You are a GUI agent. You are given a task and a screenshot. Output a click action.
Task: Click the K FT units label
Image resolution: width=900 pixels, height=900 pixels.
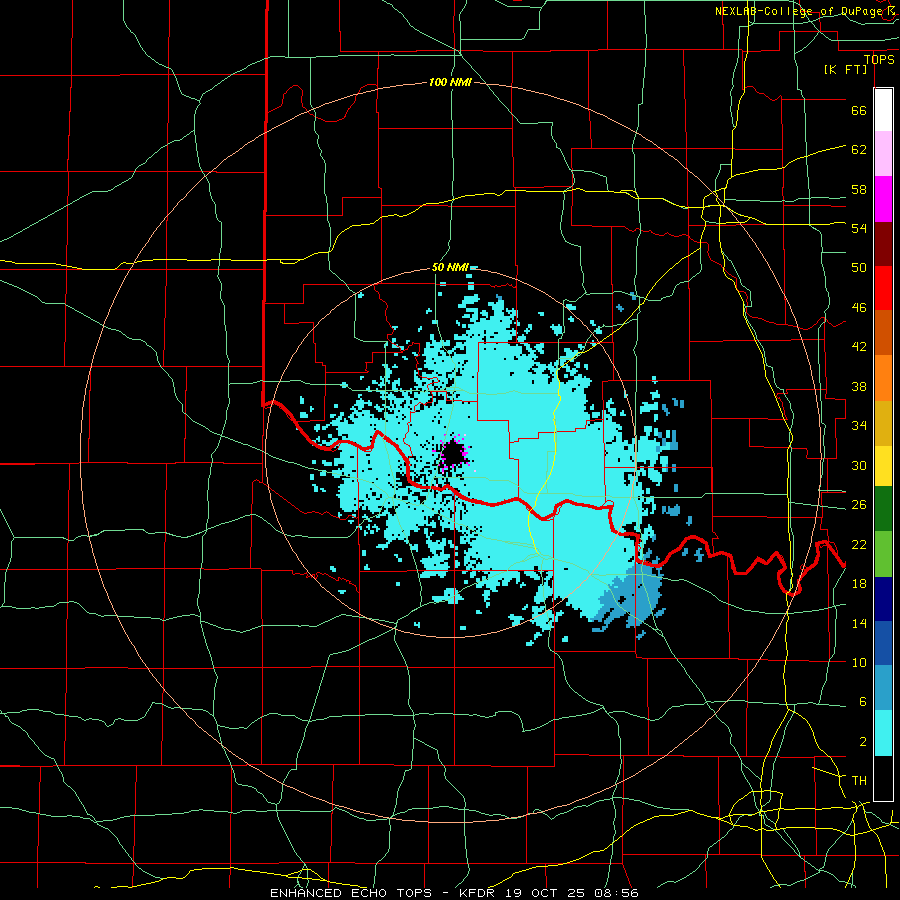pos(845,69)
